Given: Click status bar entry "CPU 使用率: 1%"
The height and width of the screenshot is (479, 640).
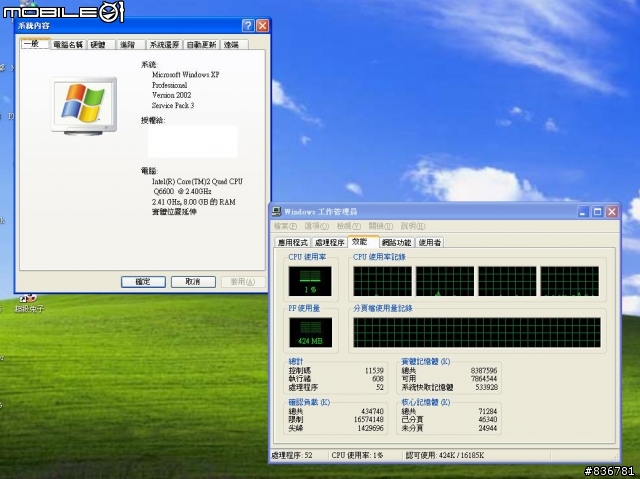Looking at the screenshot, I should click(x=357, y=455).
